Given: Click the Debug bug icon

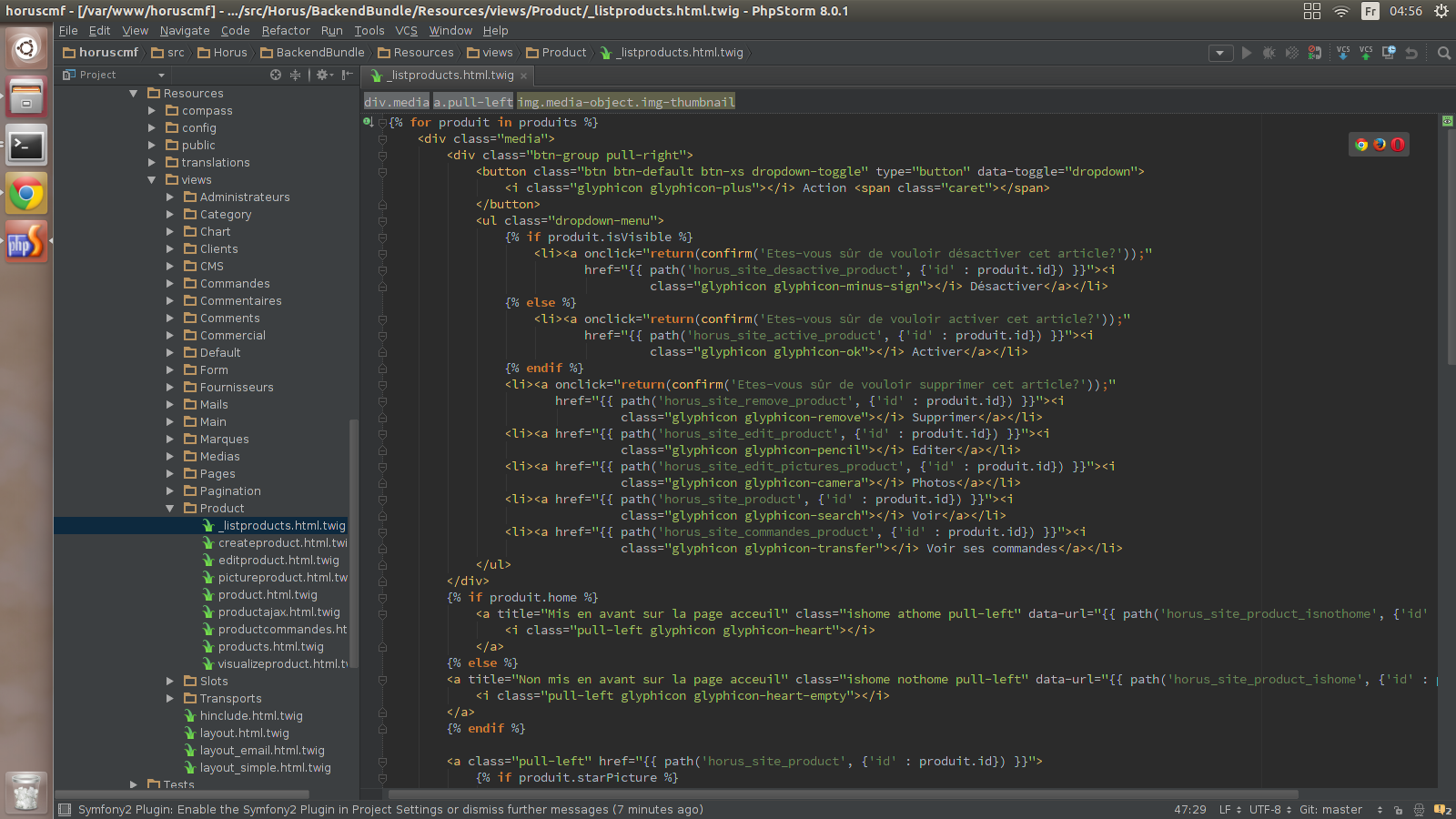Looking at the screenshot, I should [1269, 53].
